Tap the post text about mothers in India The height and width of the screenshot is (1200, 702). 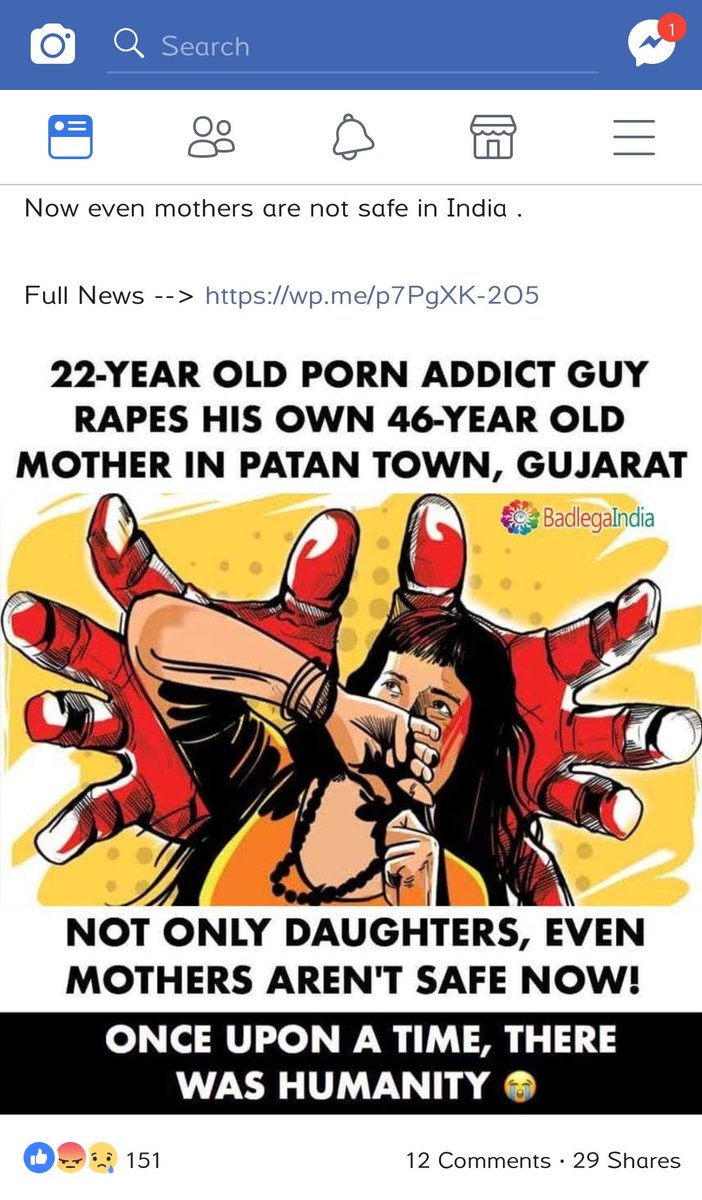coord(273,209)
